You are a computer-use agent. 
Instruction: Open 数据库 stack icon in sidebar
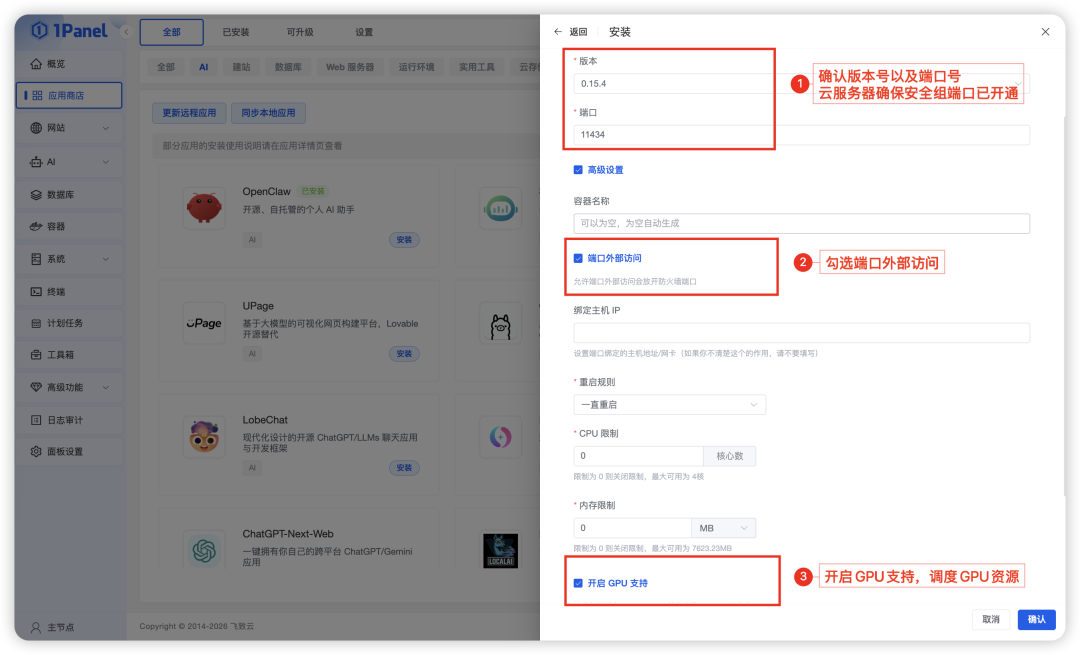coord(36,195)
